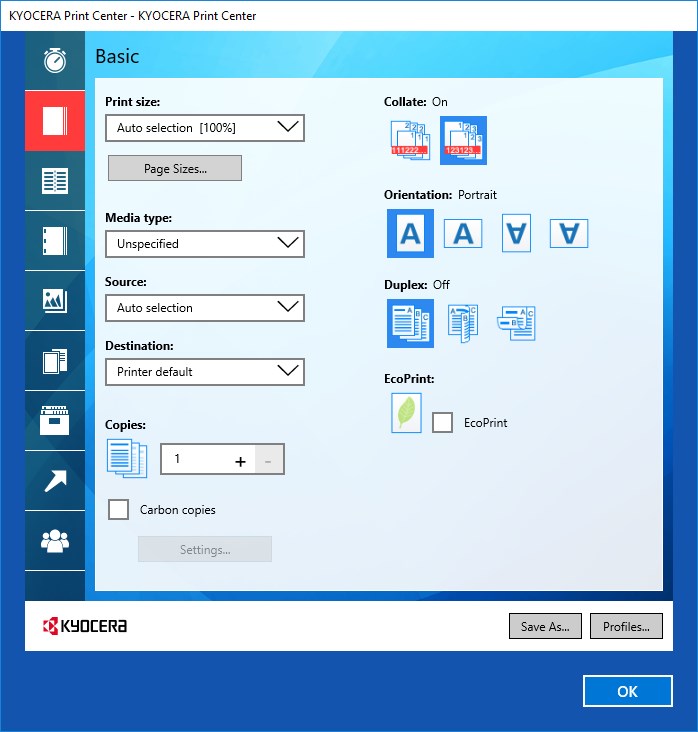This screenshot has width=698, height=732.
Task: Select rotated Landscape orientation icon
Action: click(569, 233)
